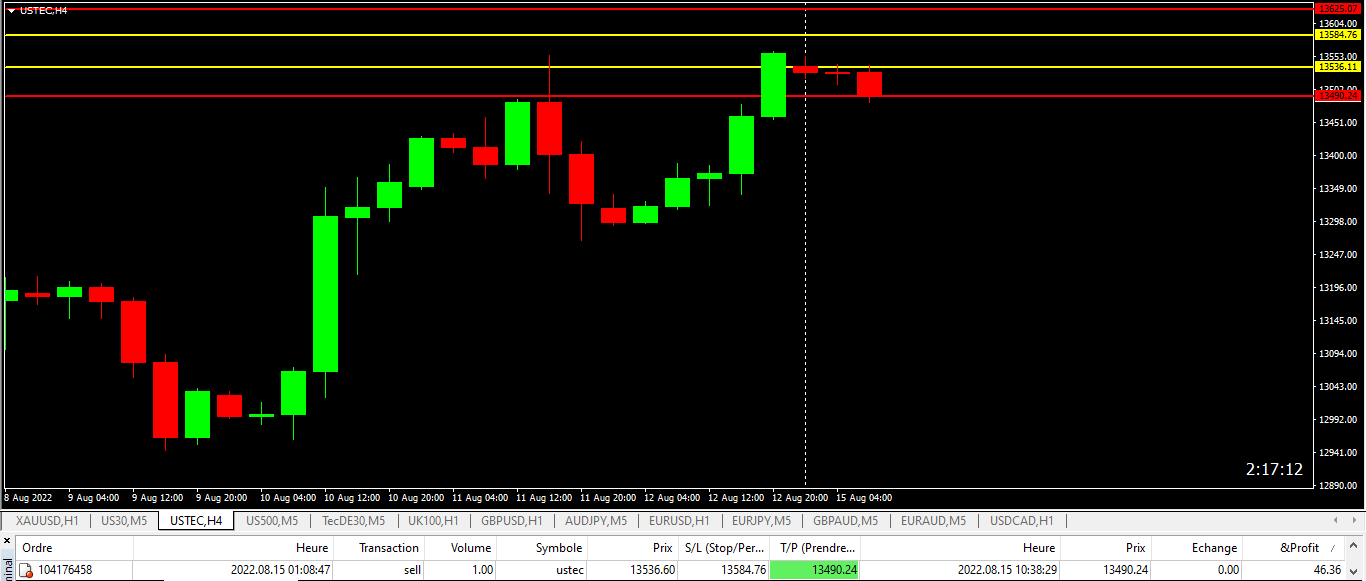Sort by the Echange column header

click(x=1197, y=548)
